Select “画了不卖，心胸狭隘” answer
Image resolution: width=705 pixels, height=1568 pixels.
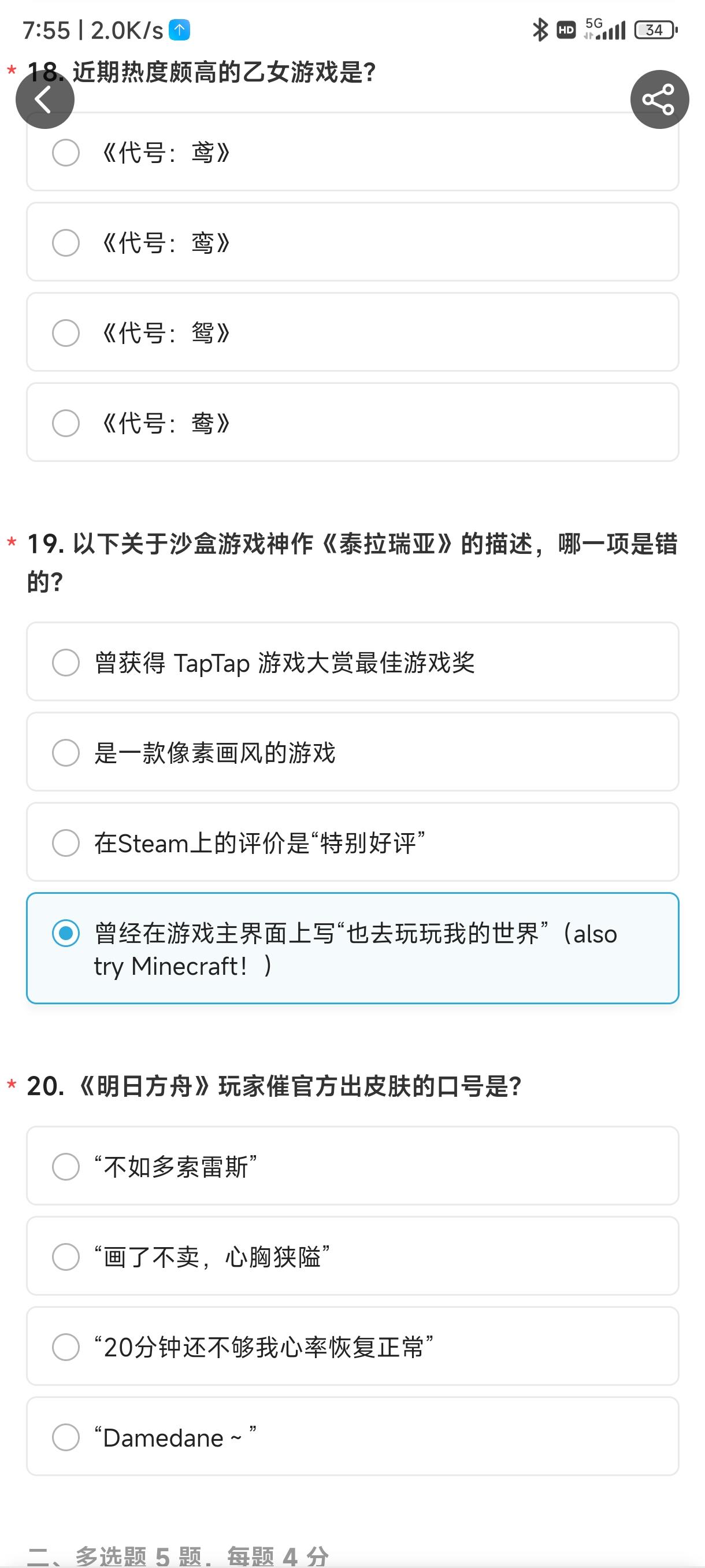click(x=353, y=1256)
